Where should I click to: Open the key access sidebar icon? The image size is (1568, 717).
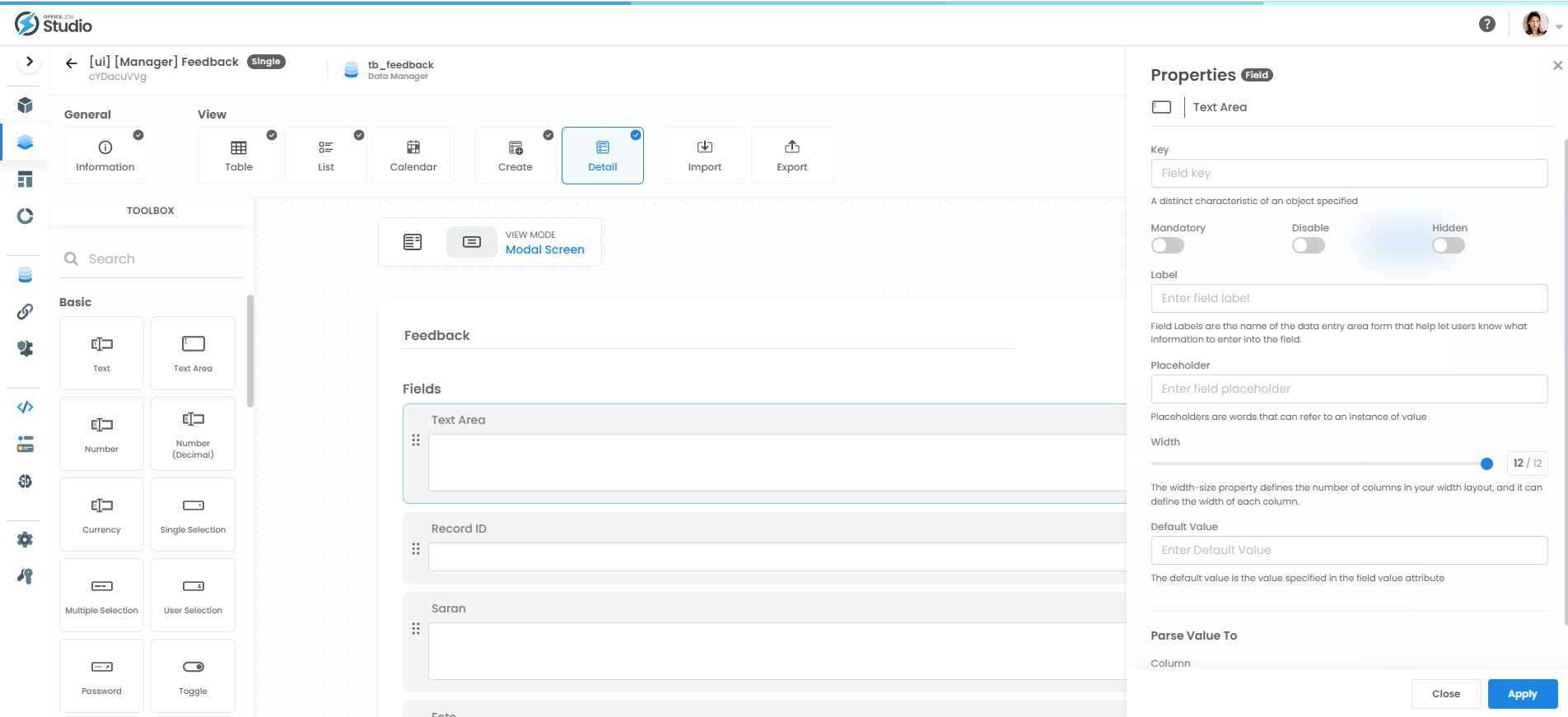pyautogui.click(x=26, y=577)
